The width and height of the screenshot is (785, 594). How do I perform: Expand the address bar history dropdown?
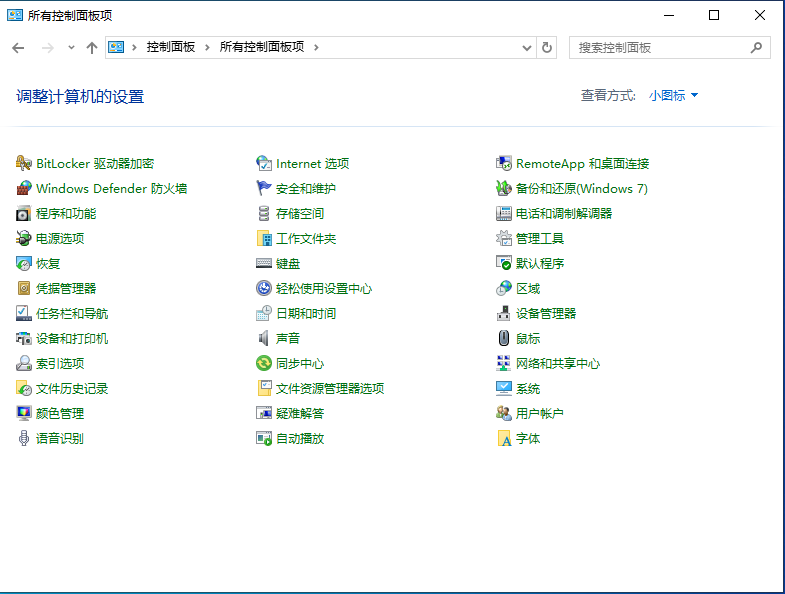pyautogui.click(x=527, y=48)
